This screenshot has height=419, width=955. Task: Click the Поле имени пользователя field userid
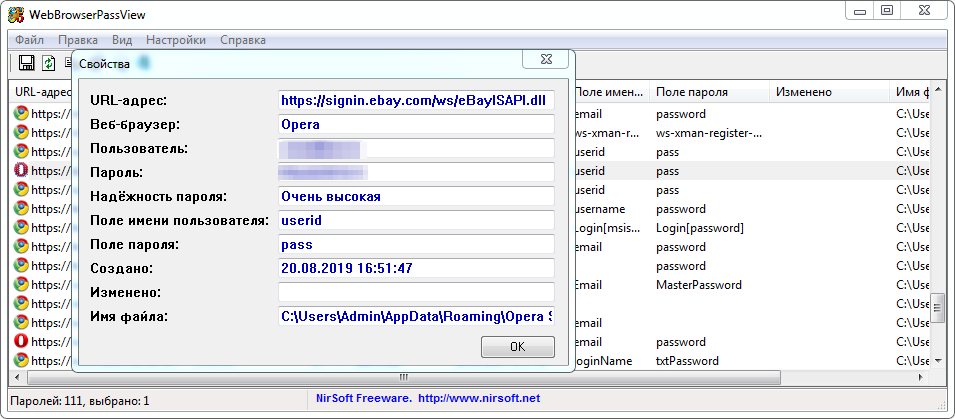coord(417,220)
